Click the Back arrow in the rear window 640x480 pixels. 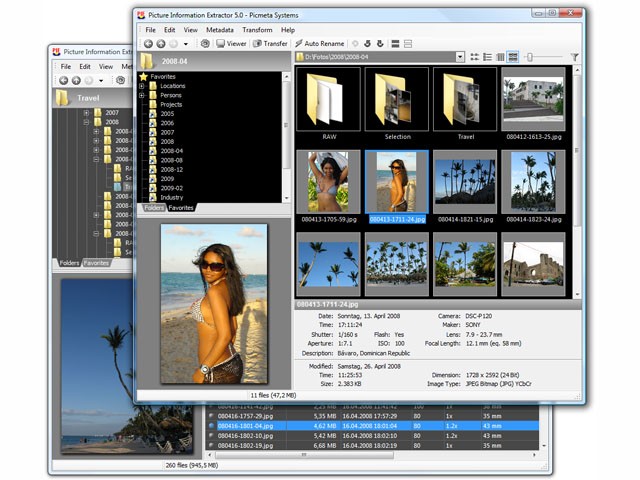click(63, 80)
